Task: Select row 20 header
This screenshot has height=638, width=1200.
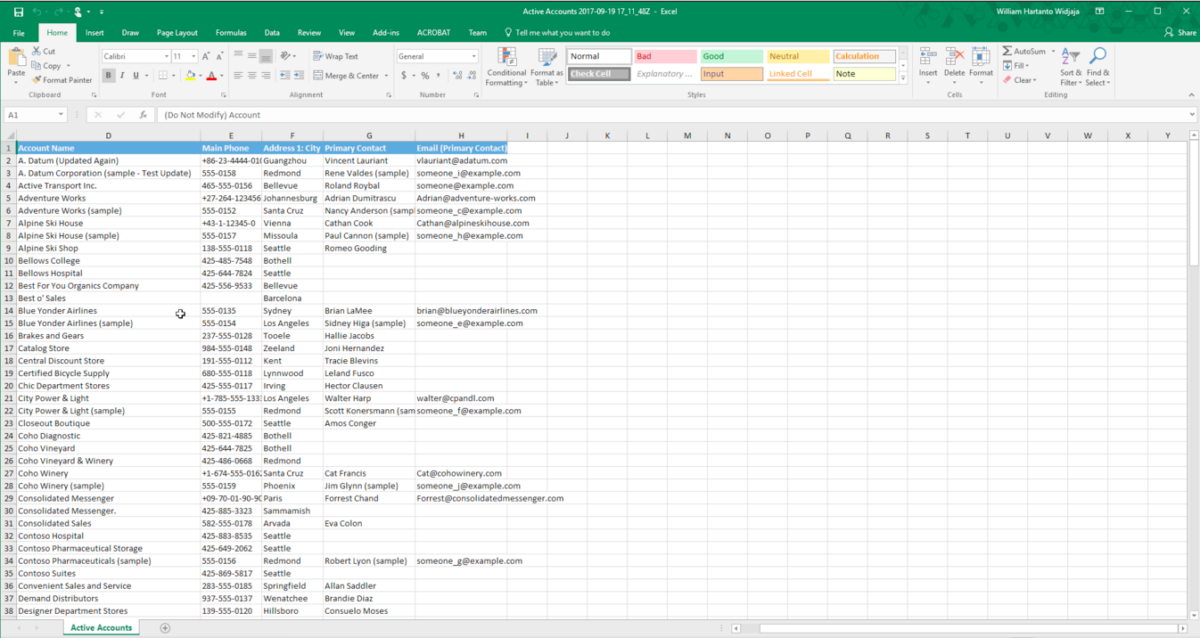Action: coord(8,386)
